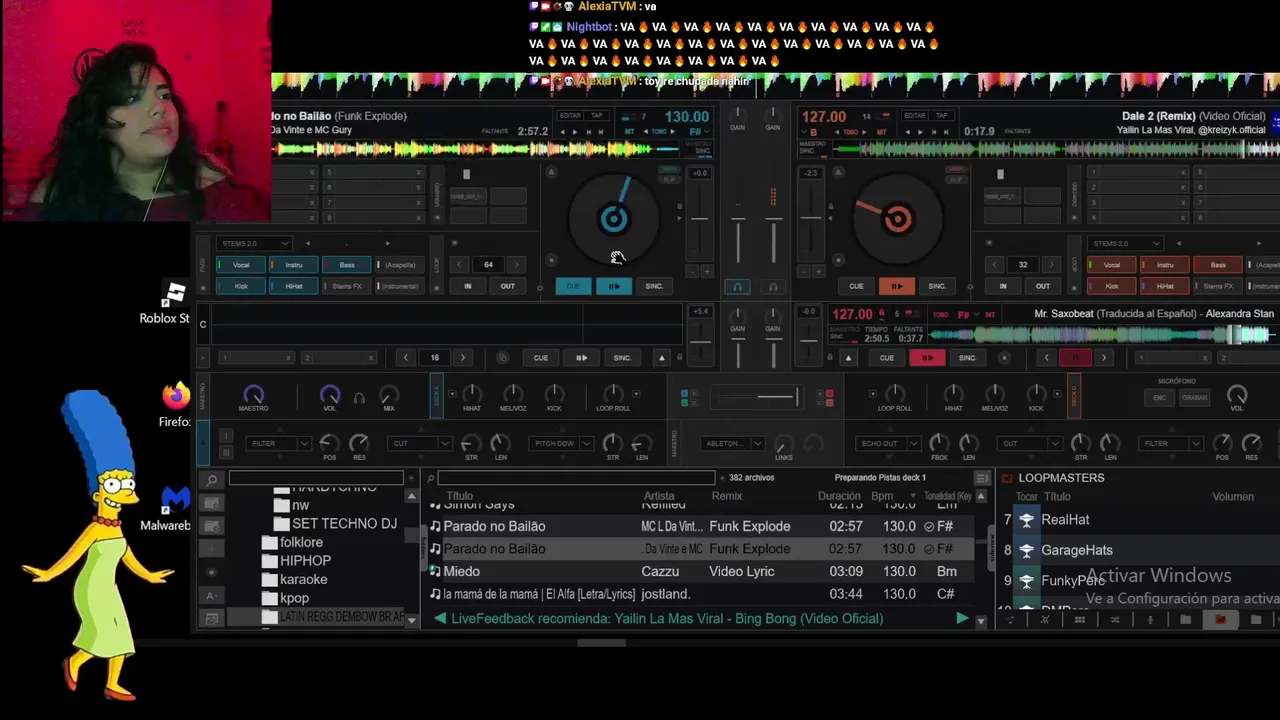This screenshot has height=720, width=1280.
Task: Click the microphone GRABAR button
Action: click(x=1194, y=398)
